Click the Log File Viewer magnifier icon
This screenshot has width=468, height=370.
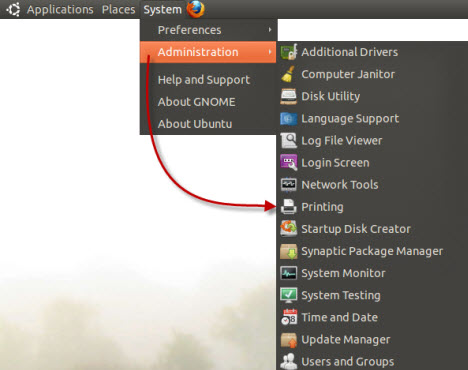coord(289,140)
